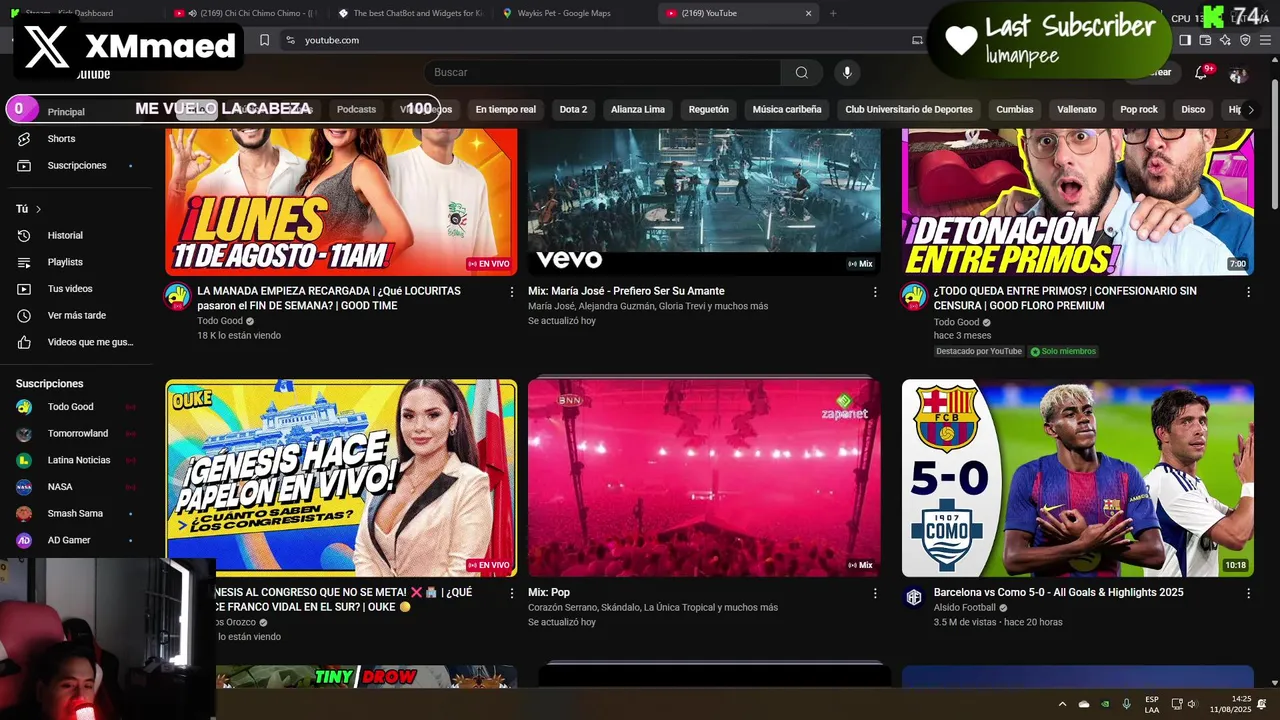Select the Música caribeña chip
This screenshot has height=720, width=1280.
click(x=787, y=109)
